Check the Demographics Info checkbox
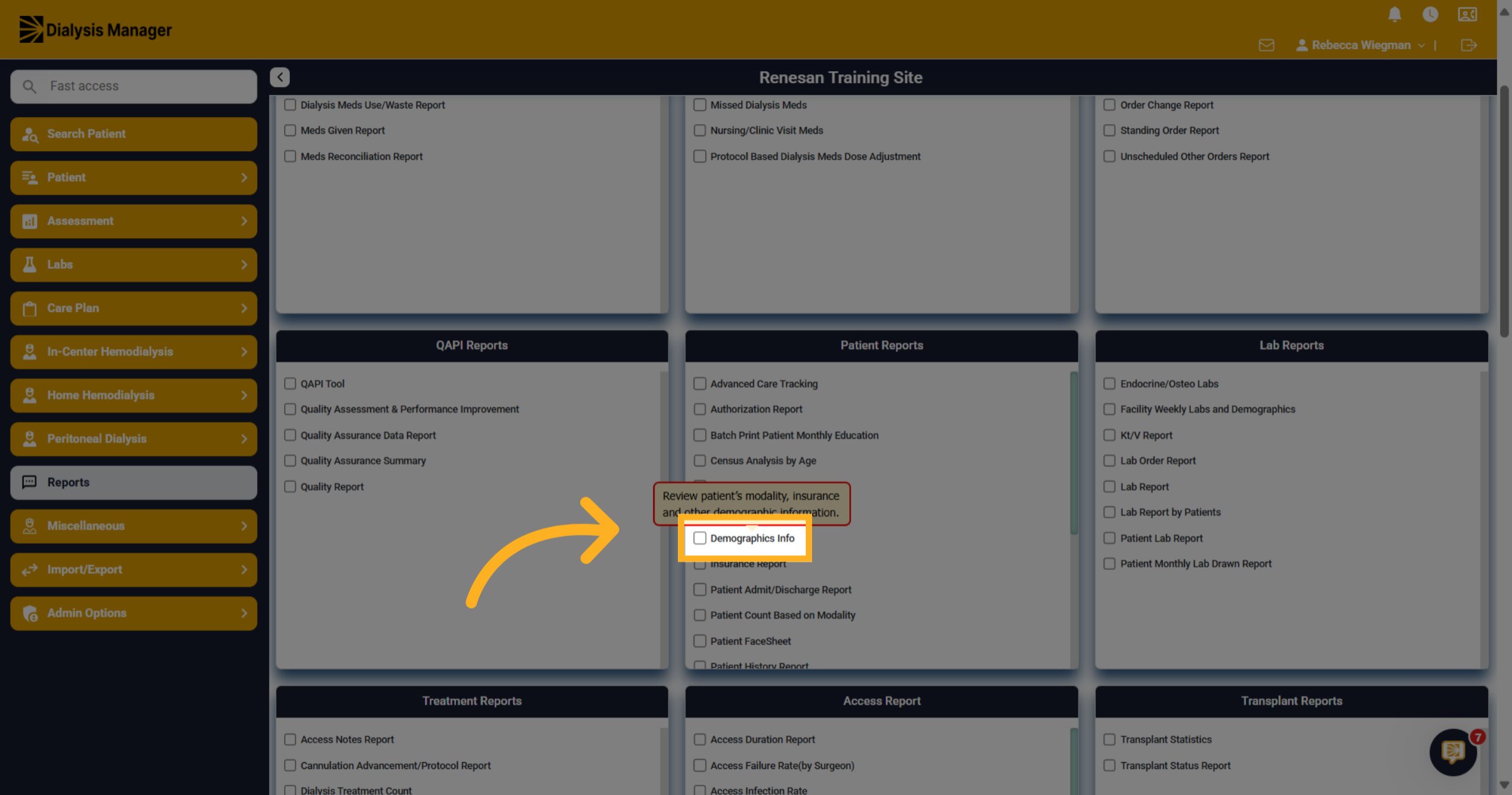This screenshot has width=1512, height=795. 699,538
